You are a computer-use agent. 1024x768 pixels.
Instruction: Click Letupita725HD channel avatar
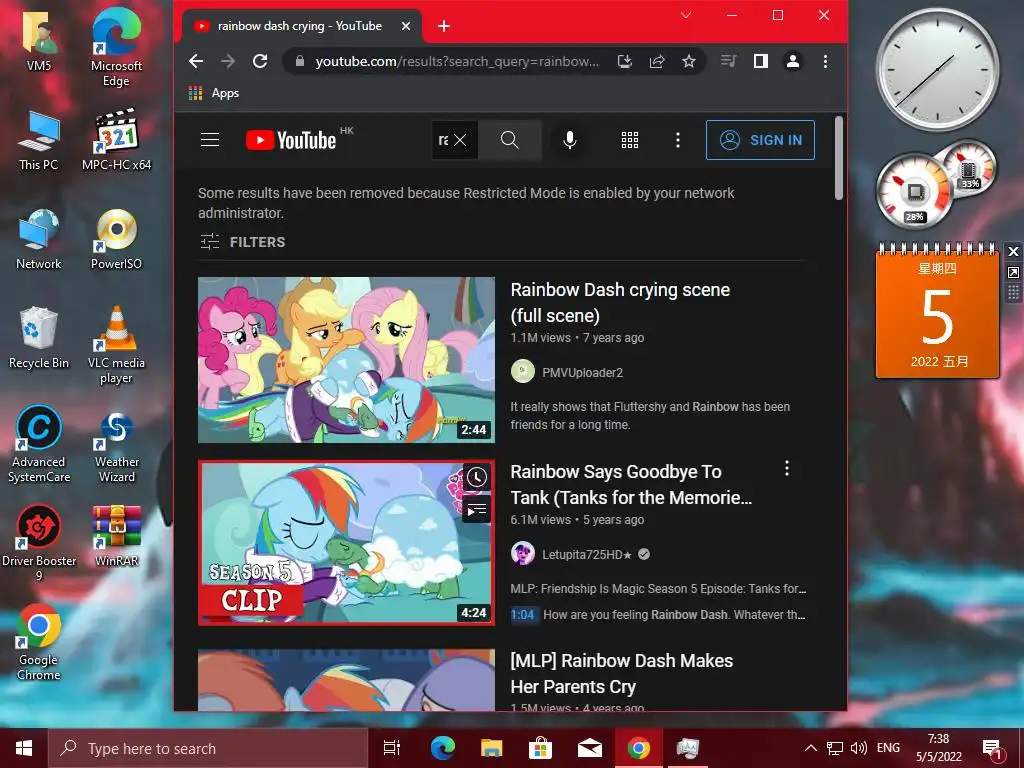tap(522, 554)
